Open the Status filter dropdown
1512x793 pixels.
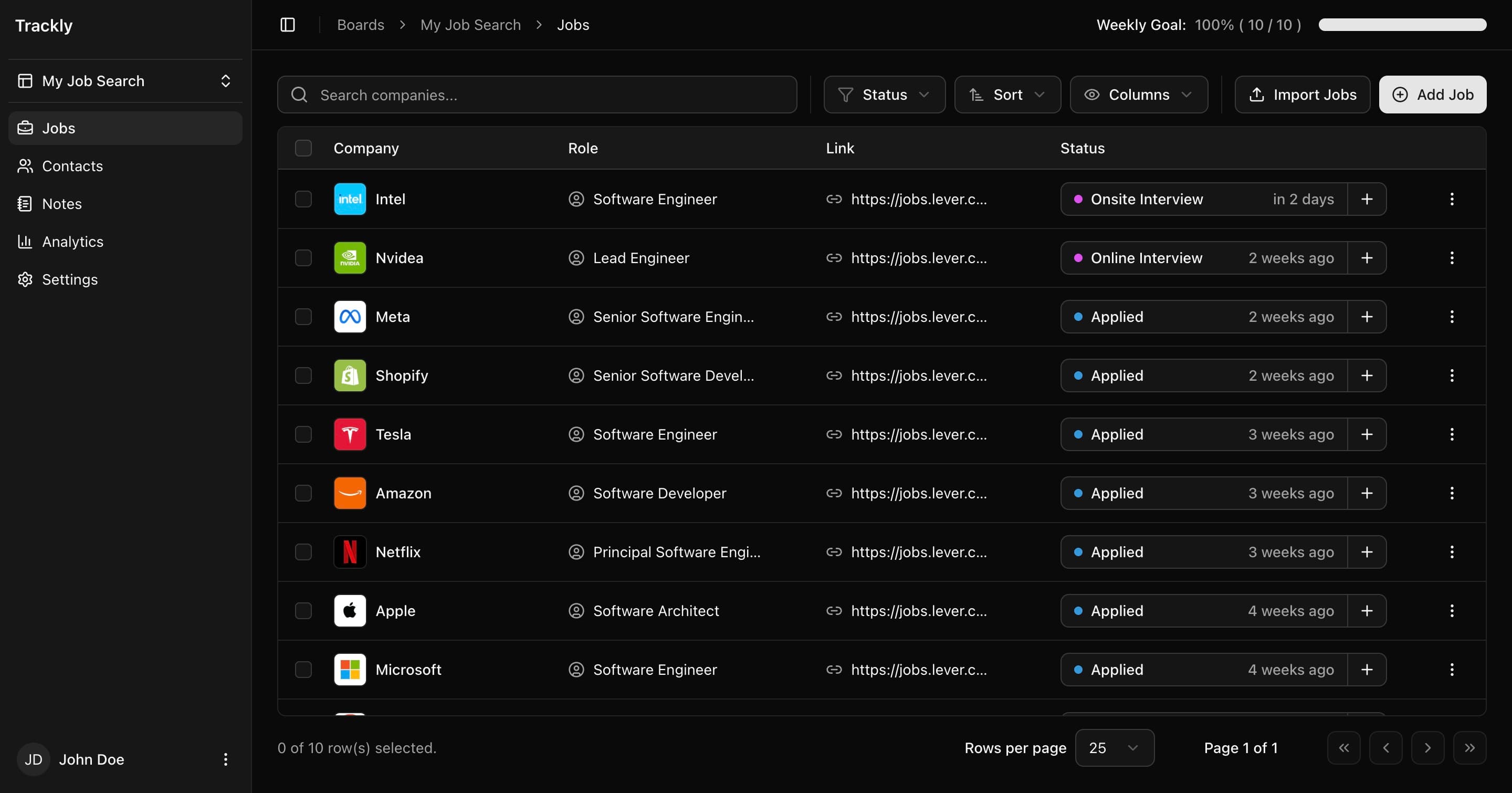tap(885, 95)
